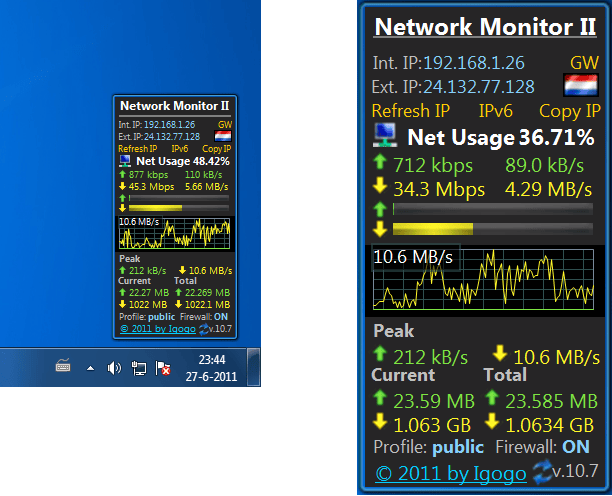612x496 pixels.
Task: Click the 10.6 MB/s graph scale label in large gadget
Action: tap(413, 257)
